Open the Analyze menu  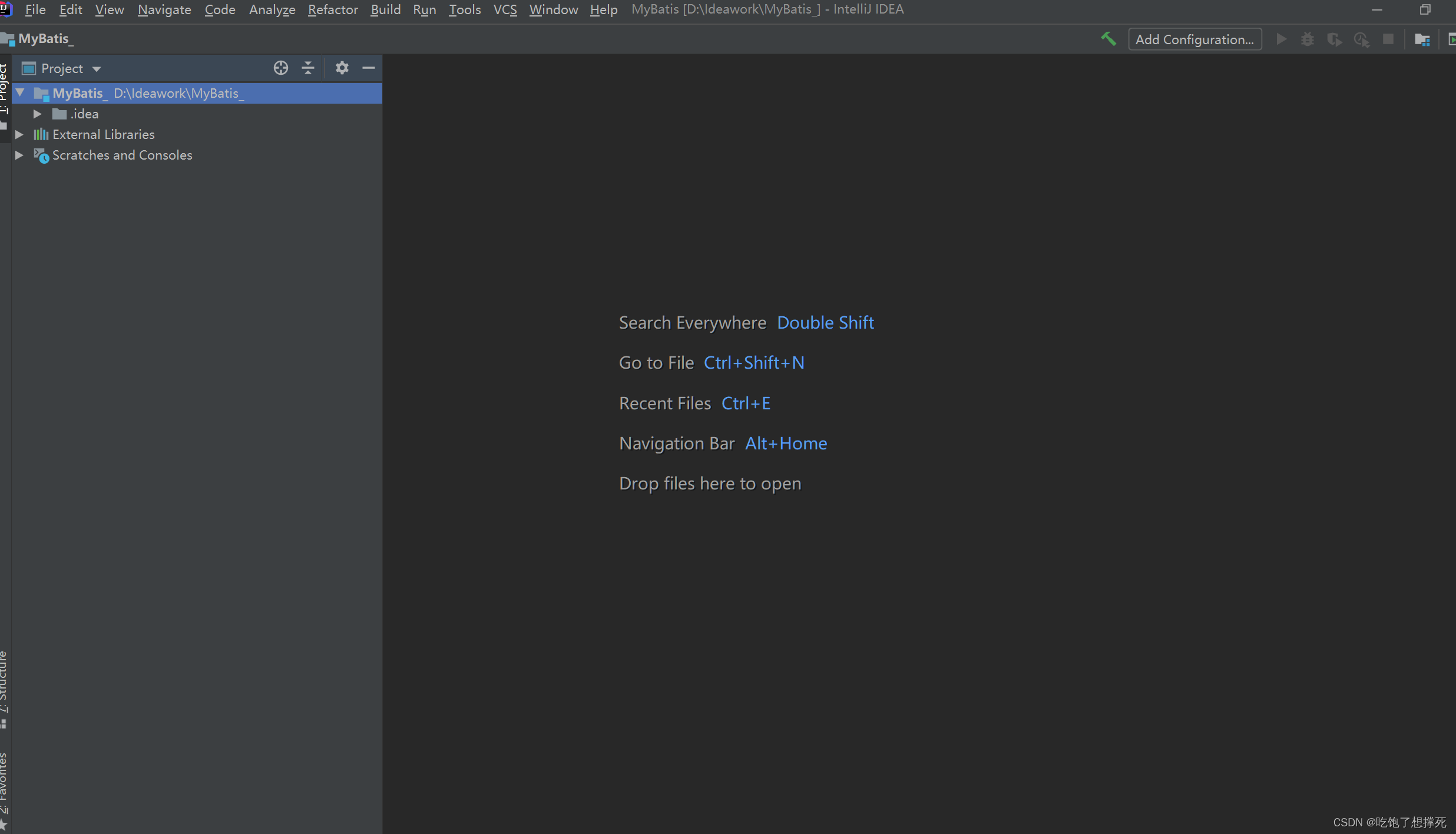(272, 9)
